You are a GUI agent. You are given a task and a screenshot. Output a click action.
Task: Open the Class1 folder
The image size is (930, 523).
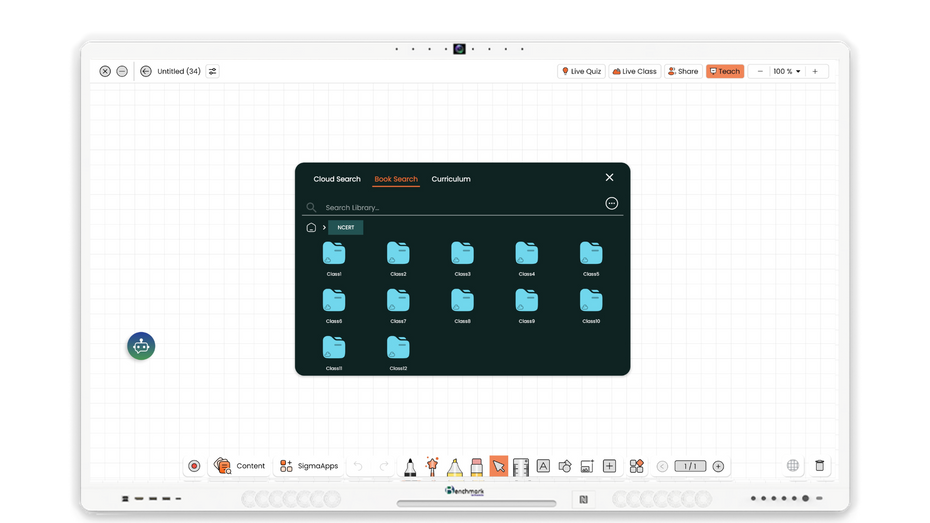click(334, 259)
